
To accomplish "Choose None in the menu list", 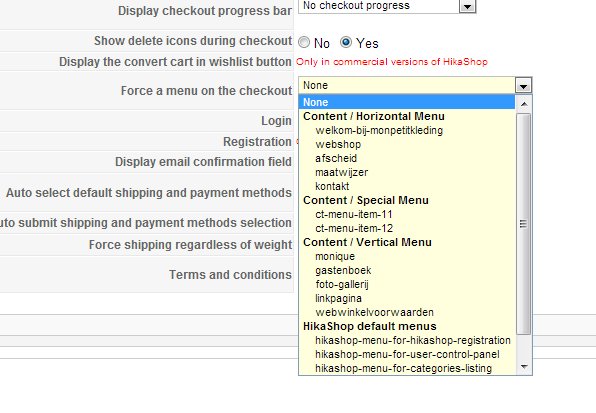I will coord(407,102).
